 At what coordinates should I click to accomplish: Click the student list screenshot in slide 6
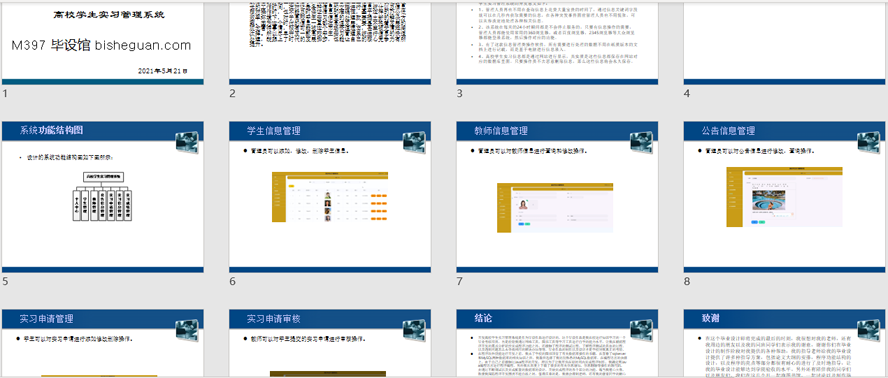point(330,197)
